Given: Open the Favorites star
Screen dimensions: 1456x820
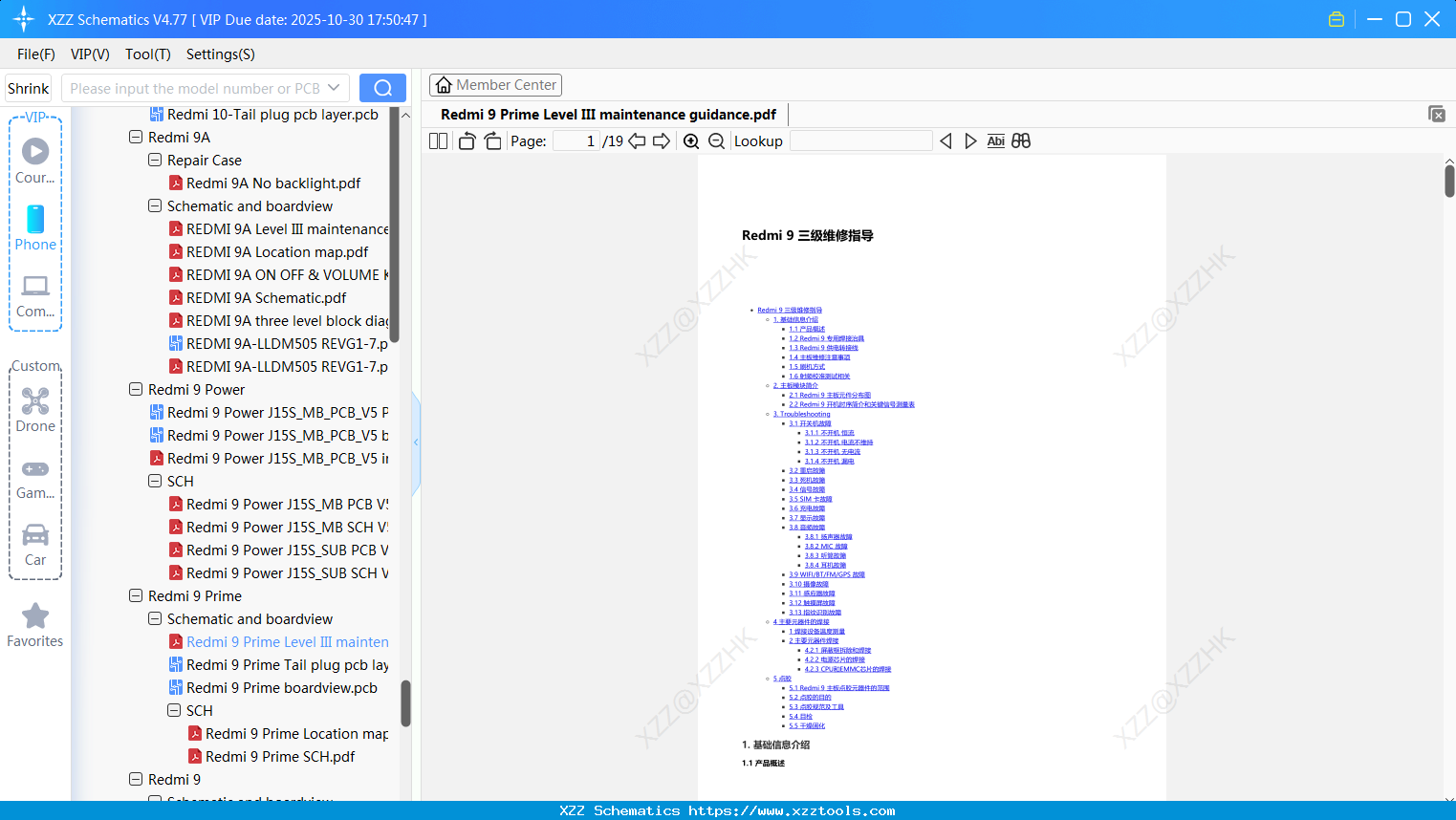Looking at the screenshot, I should click(35, 615).
